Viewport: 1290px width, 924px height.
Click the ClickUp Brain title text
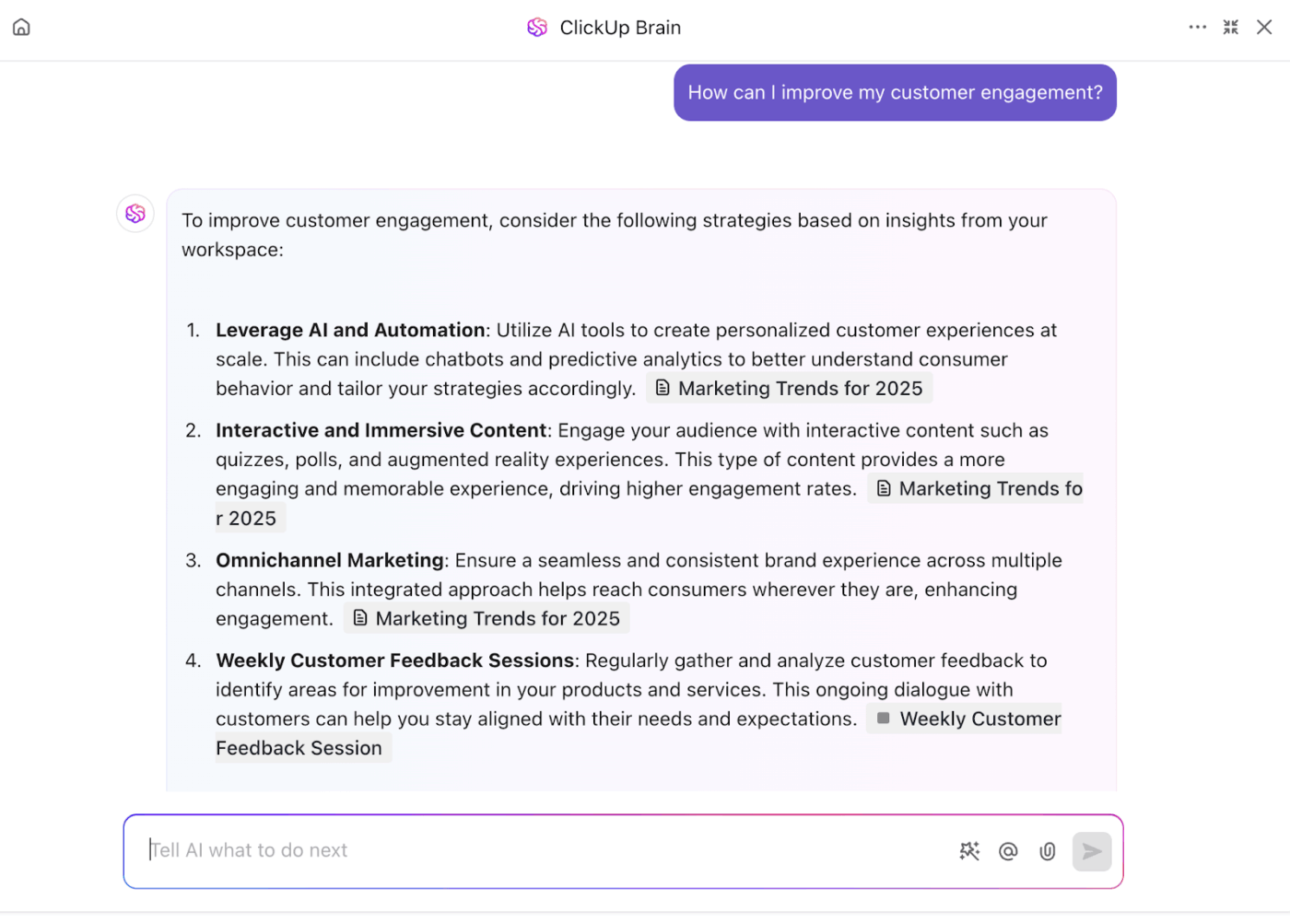coord(620,27)
